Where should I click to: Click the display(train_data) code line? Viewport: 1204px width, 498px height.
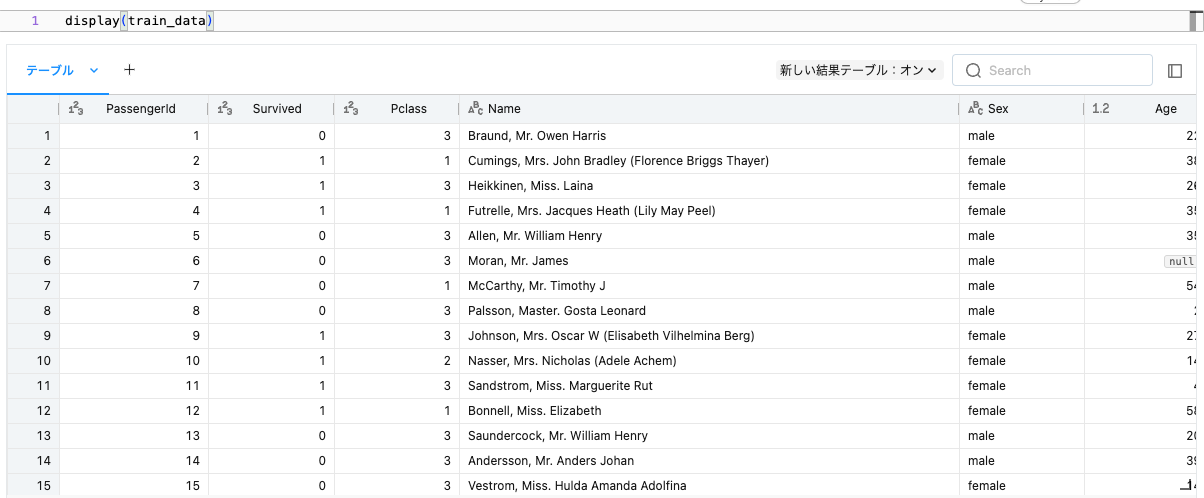tap(139, 20)
